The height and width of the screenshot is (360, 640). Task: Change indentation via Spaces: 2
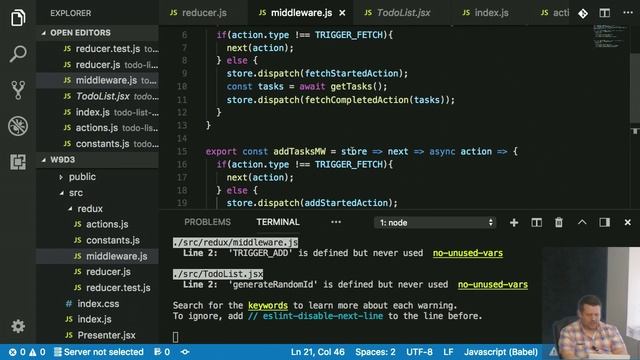(375, 352)
